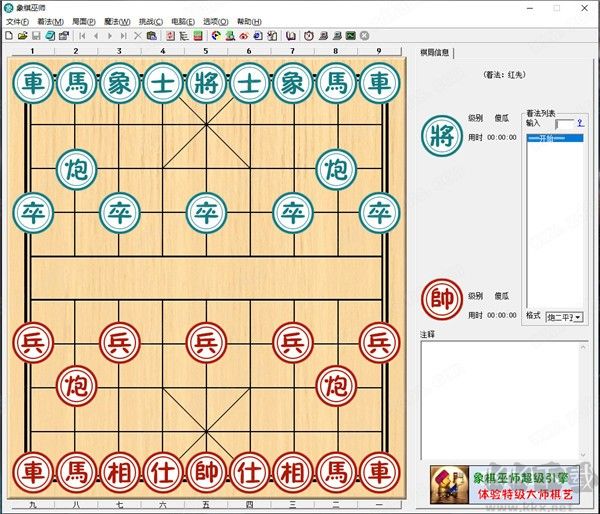Open the 文件 menu

tap(17, 21)
